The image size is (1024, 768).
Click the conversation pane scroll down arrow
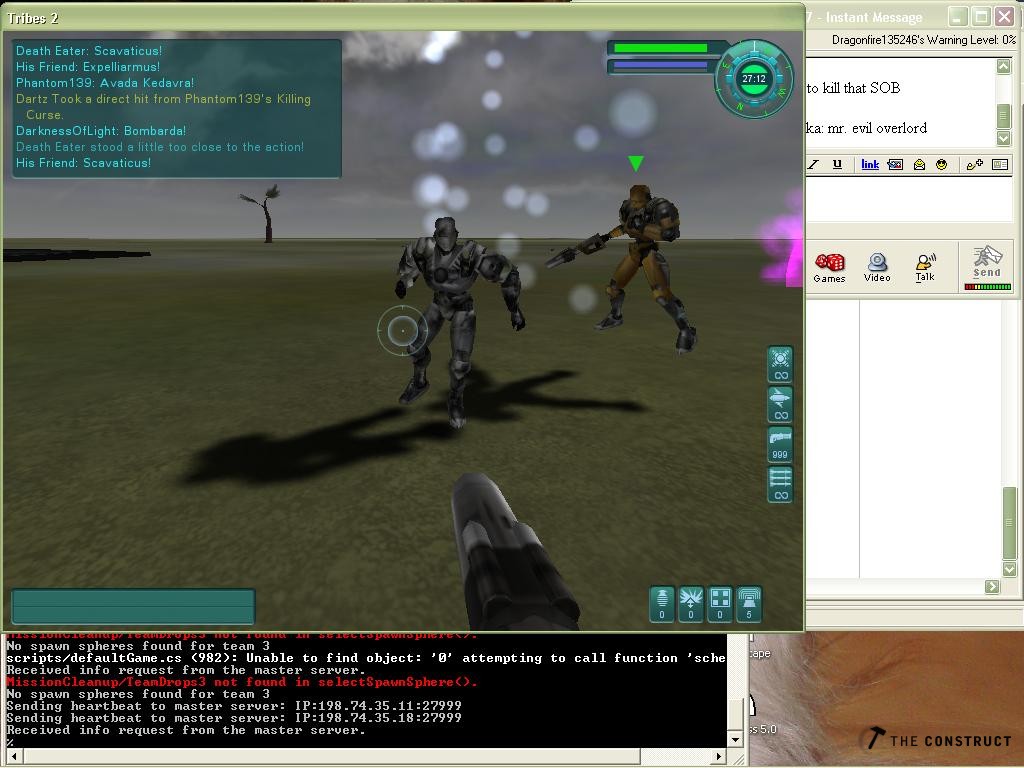tap(1004, 138)
